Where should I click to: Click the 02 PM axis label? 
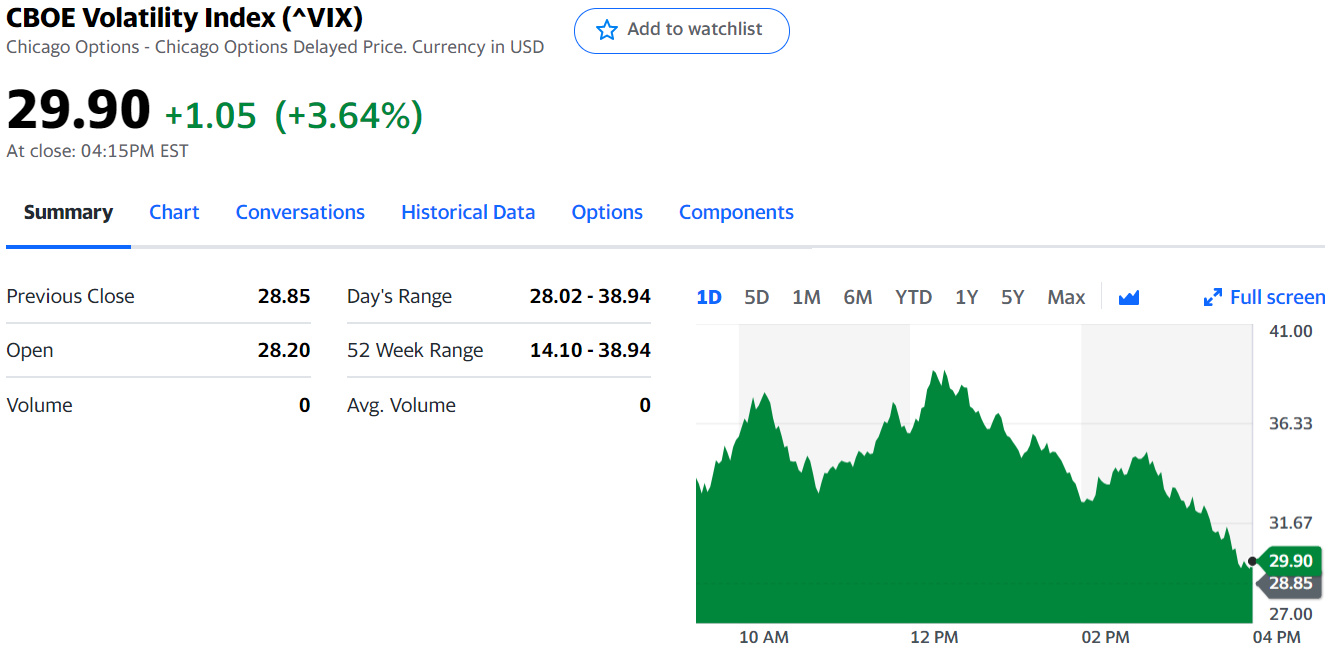tap(1105, 637)
